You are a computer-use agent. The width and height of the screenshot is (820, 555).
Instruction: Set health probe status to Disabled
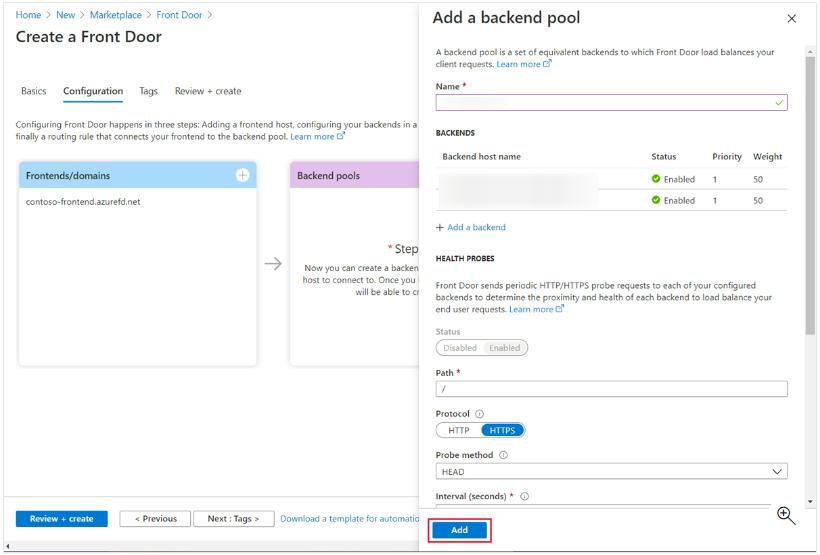459,348
